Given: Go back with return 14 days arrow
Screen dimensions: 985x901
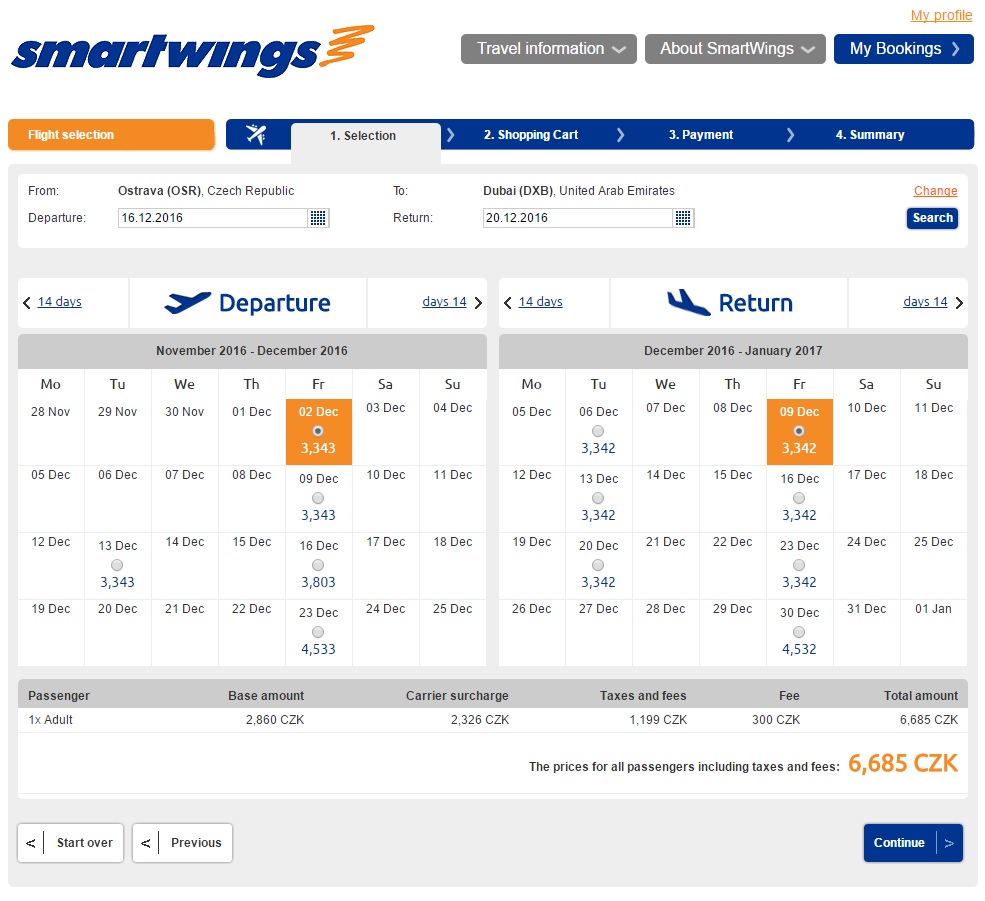Looking at the screenshot, I should pos(508,303).
